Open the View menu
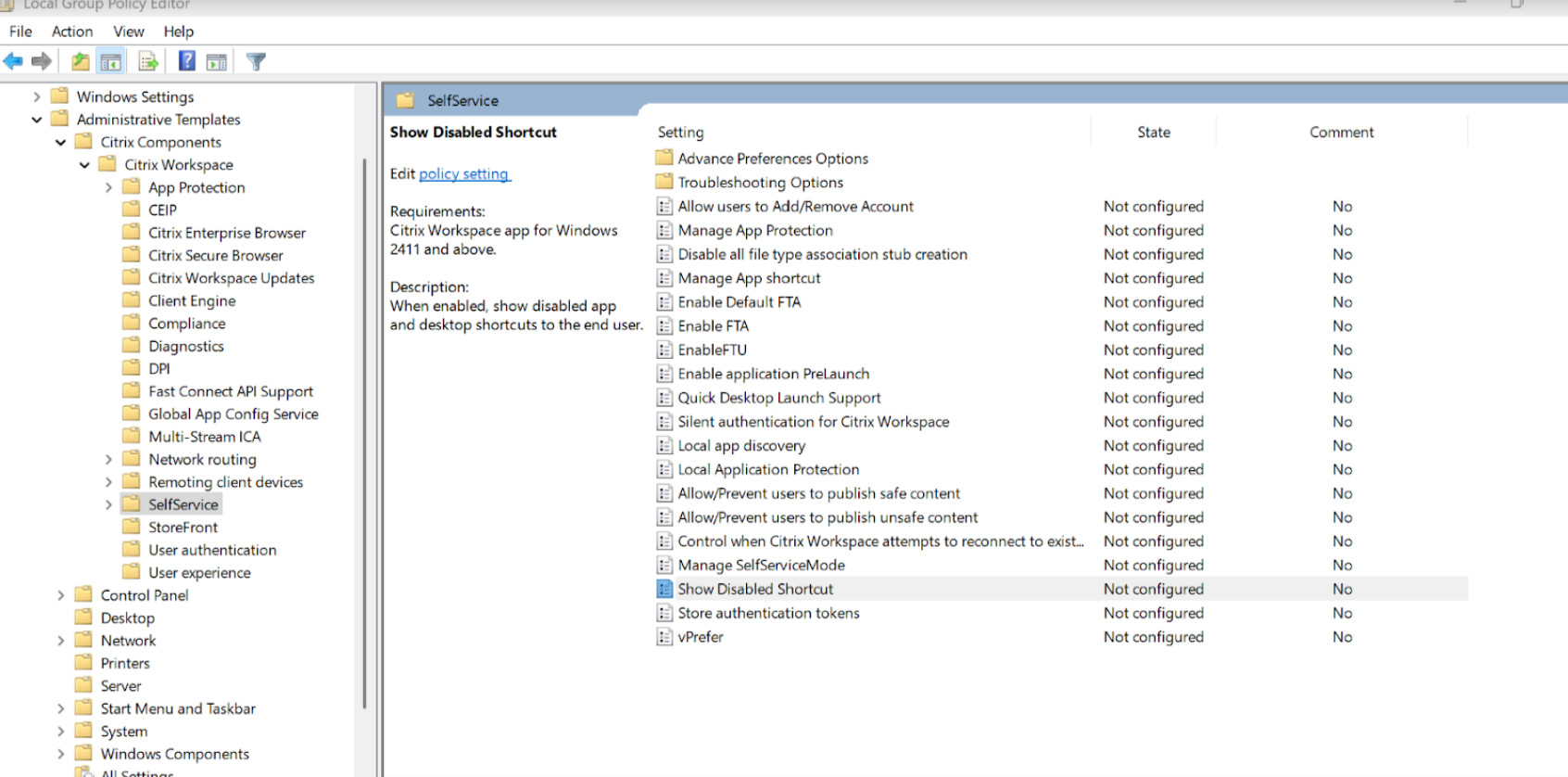The image size is (1568, 777). (129, 32)
